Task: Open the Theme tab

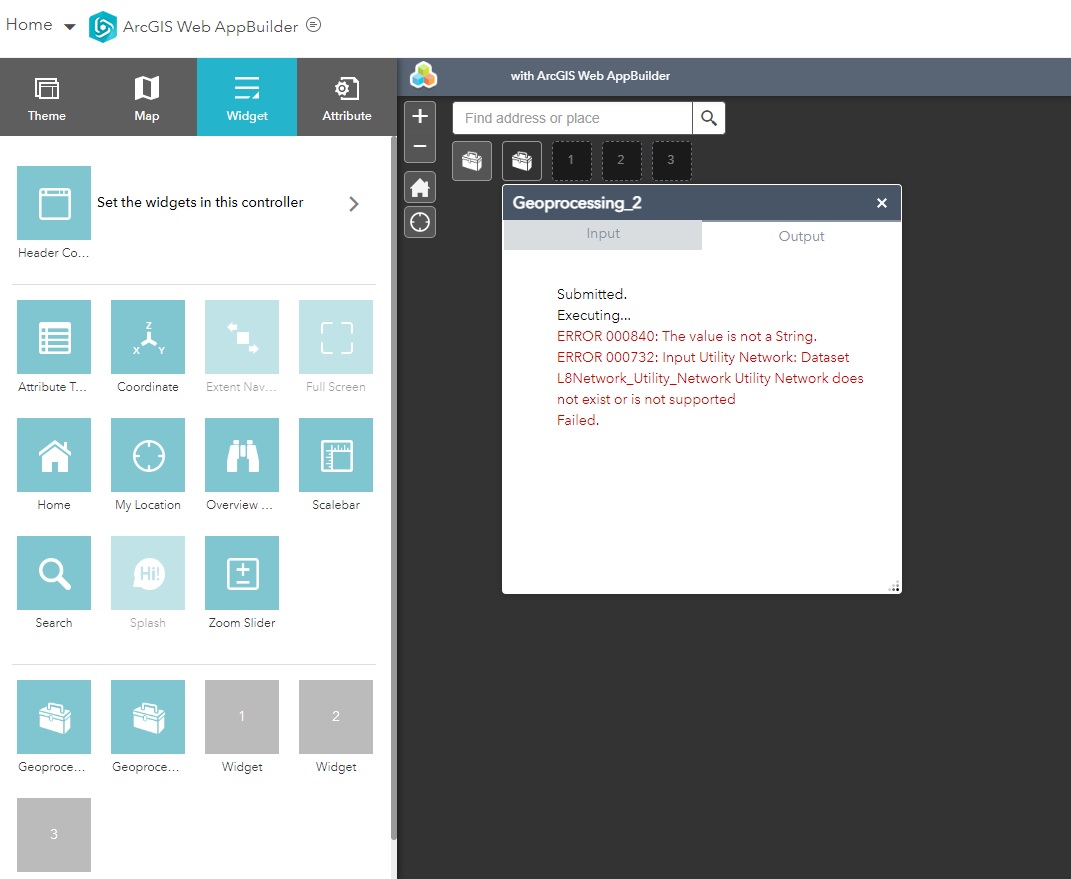Action: tap(46, 96)
